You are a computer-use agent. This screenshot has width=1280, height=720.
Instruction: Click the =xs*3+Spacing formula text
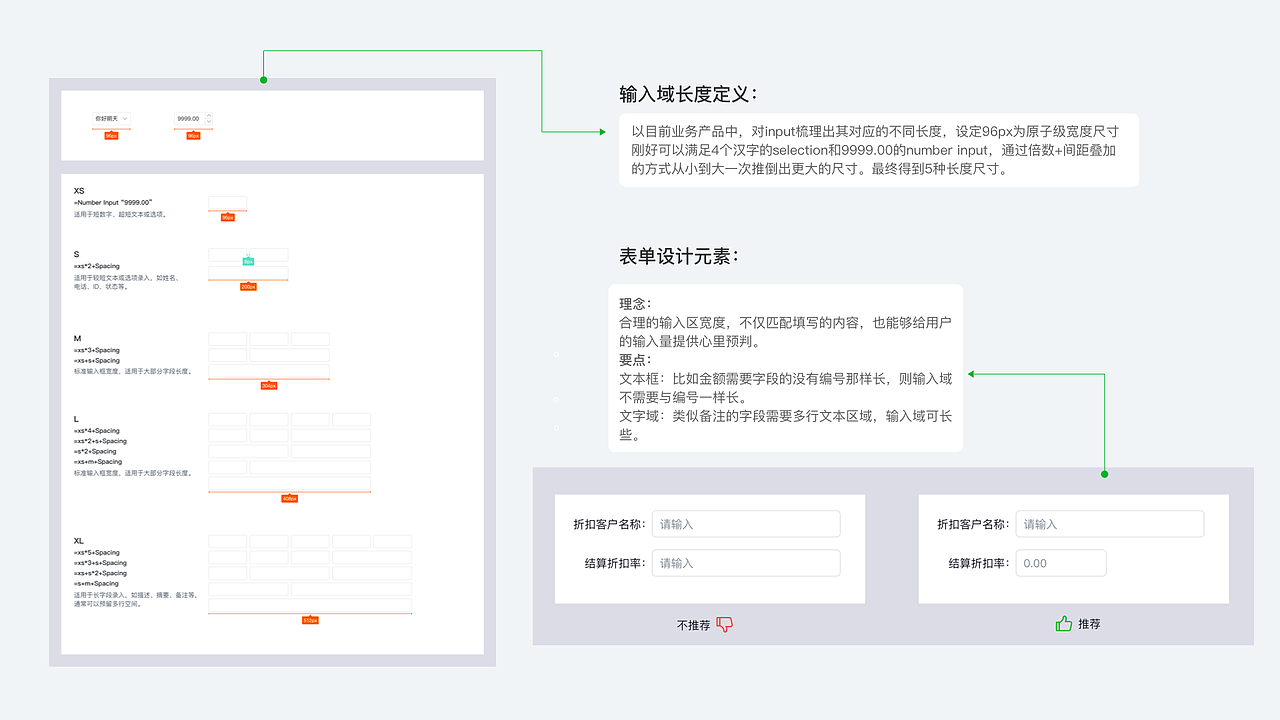click(x=96, y=350)
